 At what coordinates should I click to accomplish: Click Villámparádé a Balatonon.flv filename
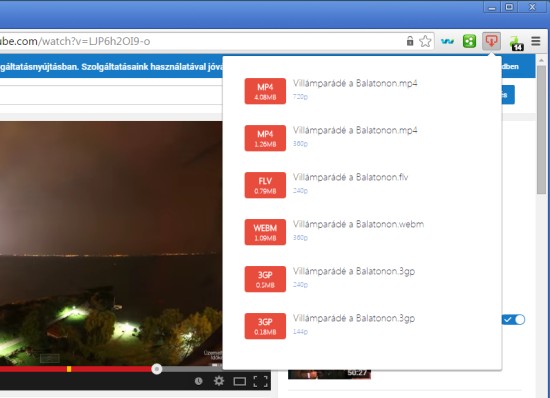[350, 177]
